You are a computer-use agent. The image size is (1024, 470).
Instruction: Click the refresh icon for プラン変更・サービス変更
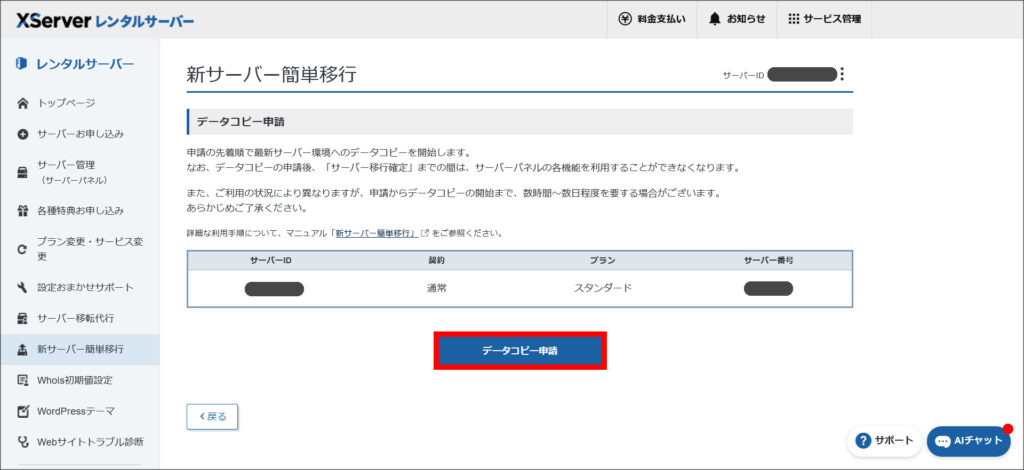click(x=23, y=249)
